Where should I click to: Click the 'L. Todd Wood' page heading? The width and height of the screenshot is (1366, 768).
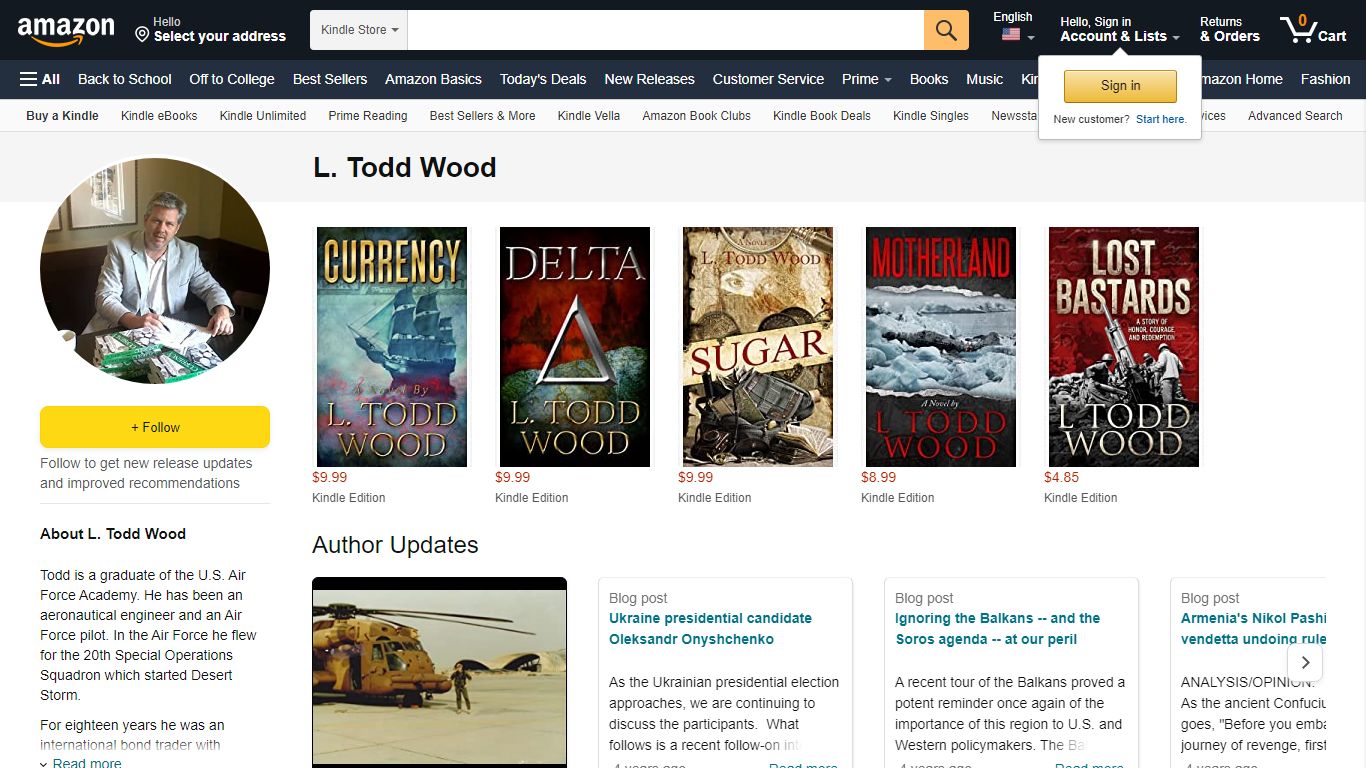(405, 167)
